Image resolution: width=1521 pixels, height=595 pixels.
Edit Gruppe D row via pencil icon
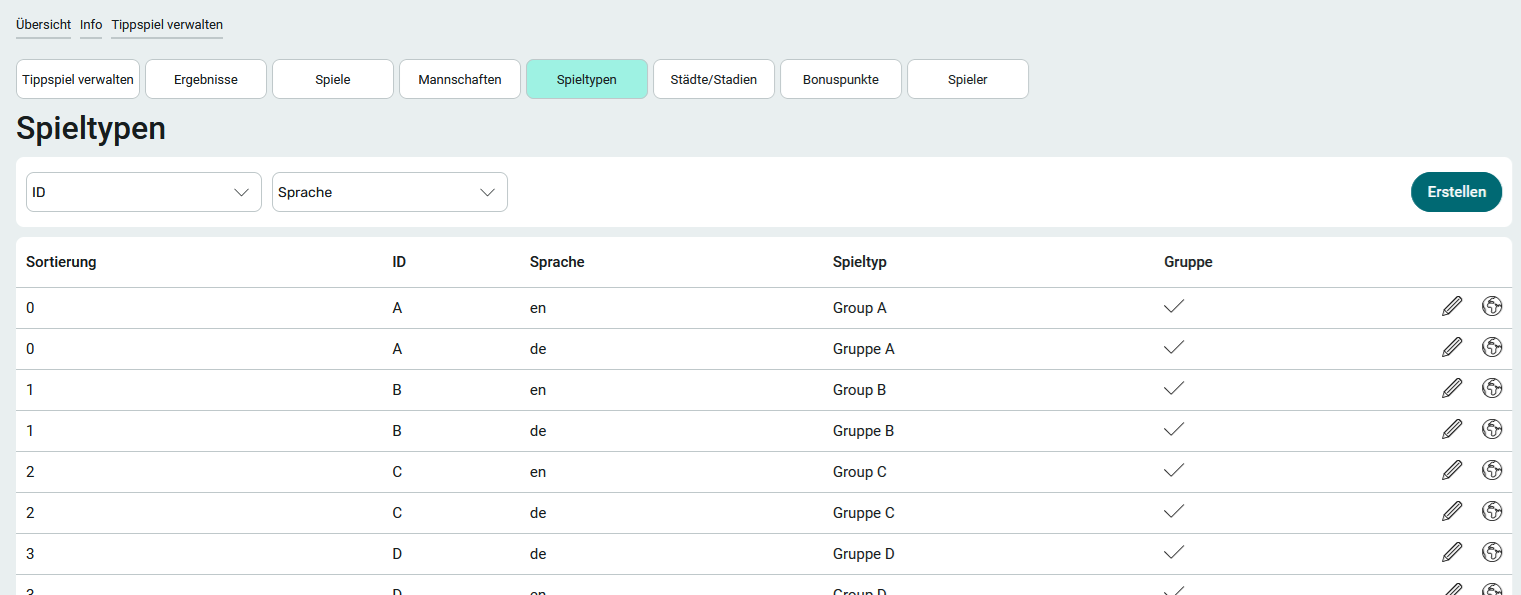(1452, 552)
